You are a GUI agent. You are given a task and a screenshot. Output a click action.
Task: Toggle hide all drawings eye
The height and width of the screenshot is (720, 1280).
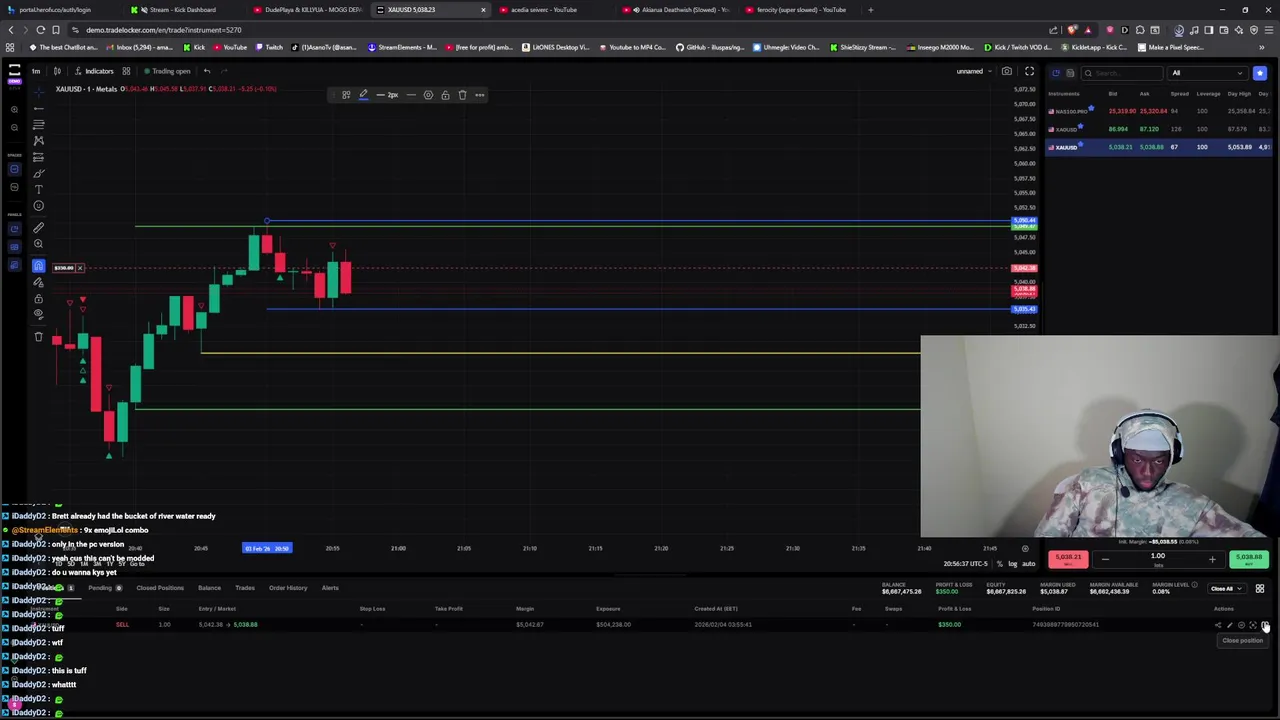tap(39, 315)
